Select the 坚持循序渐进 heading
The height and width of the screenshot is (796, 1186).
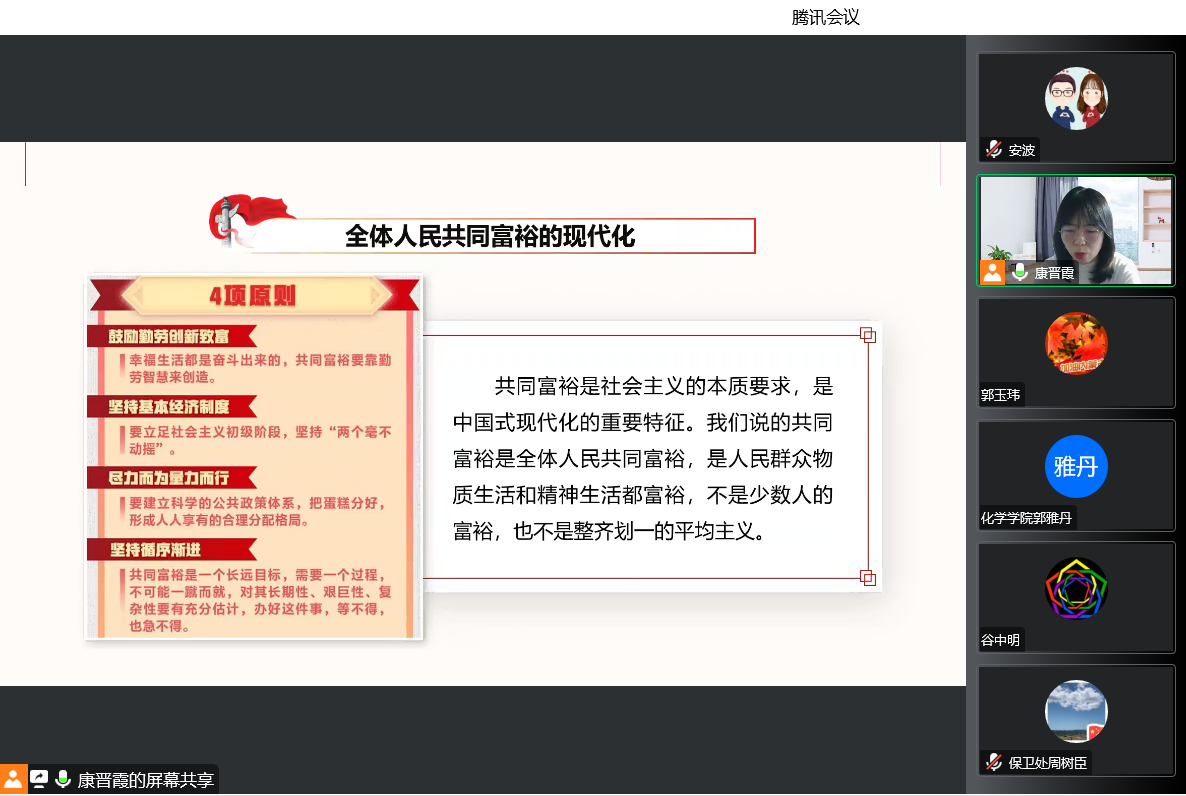155,549
